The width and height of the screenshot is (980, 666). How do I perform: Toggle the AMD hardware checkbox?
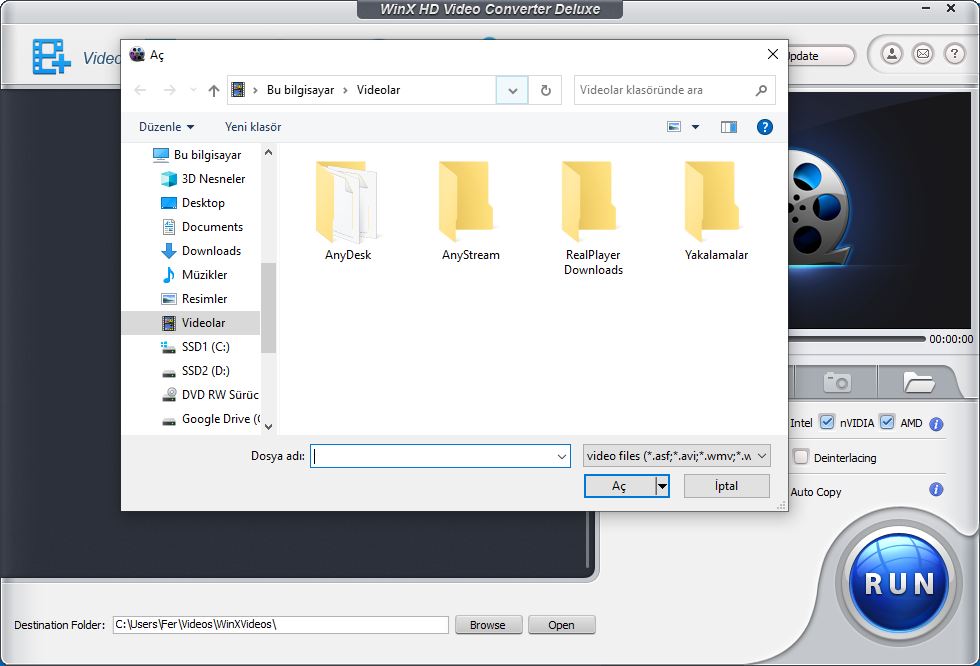coord(887,422)
